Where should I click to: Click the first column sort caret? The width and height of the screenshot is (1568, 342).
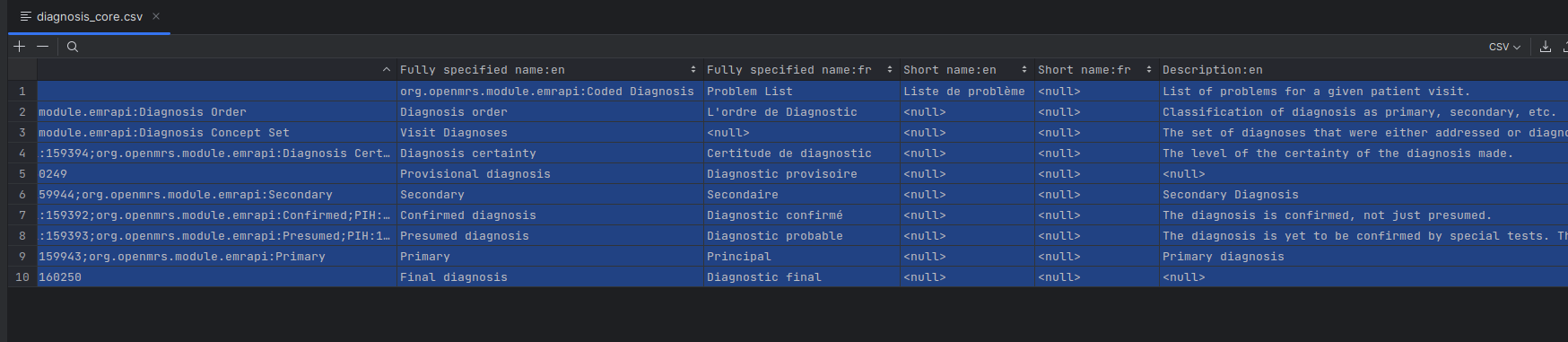tap(387, 70)
